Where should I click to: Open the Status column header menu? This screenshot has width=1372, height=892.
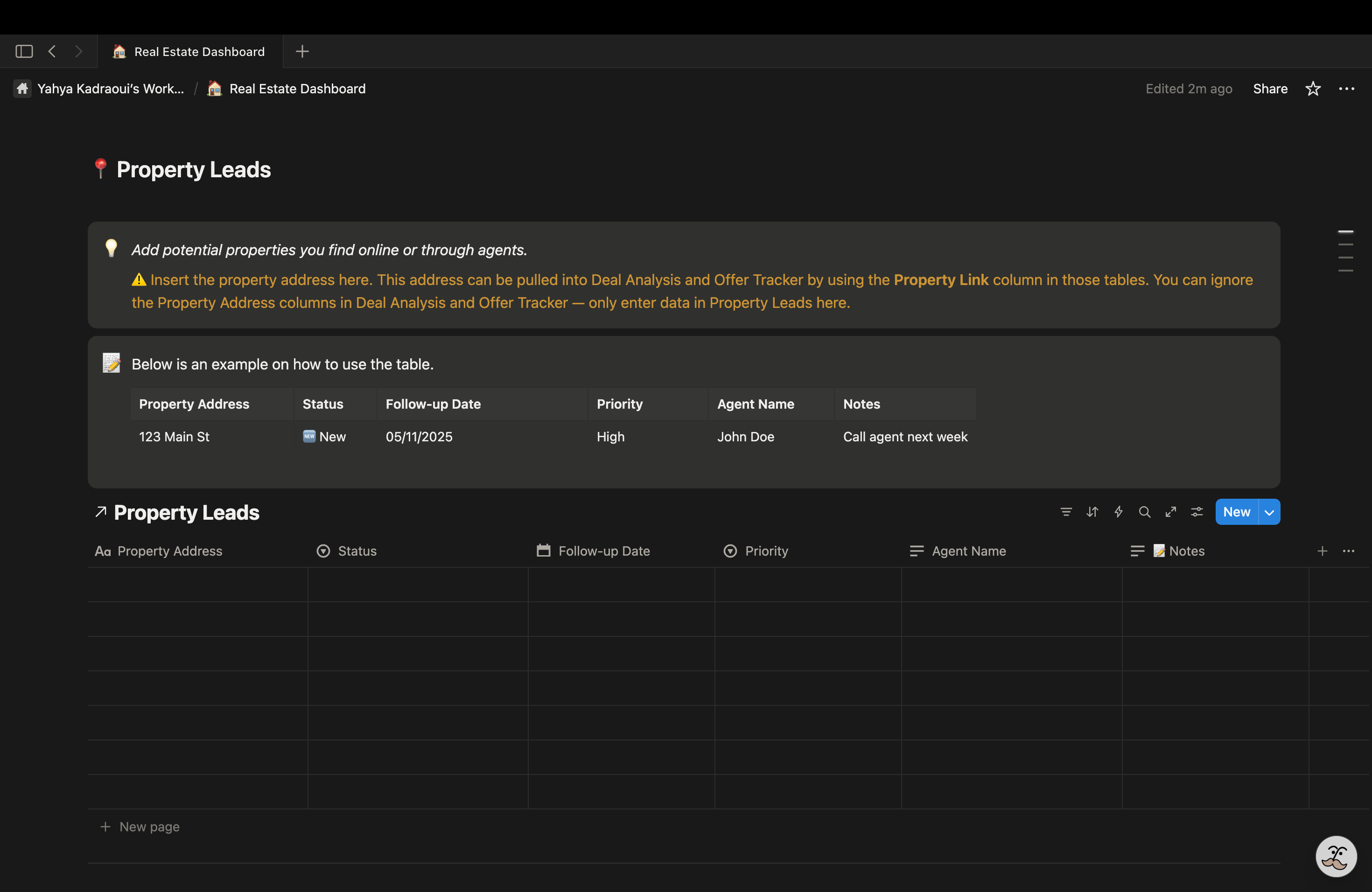coord(357,551)
